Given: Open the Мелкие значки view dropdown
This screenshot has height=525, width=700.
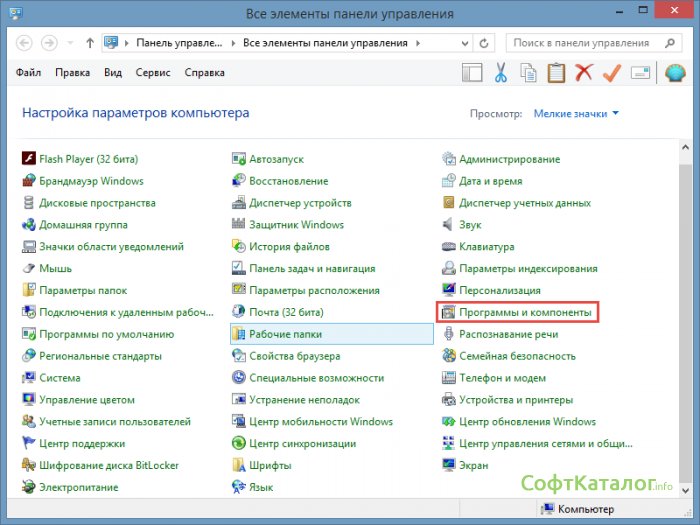Looking at the screenshot, I should [x=576, y=114].
